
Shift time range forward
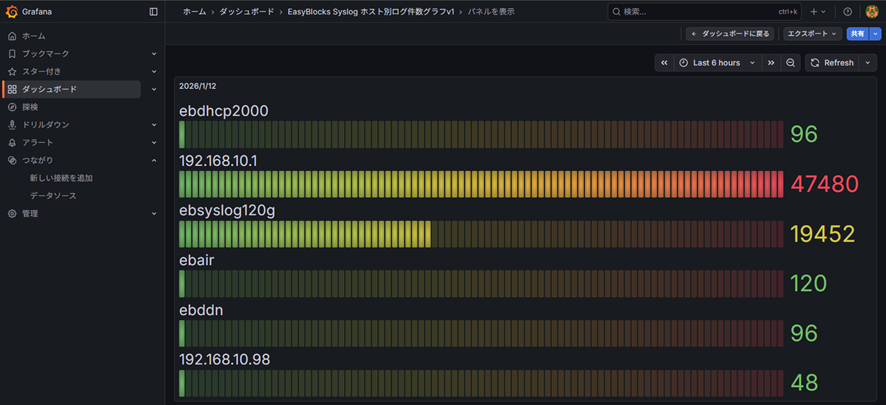tap(771, 63)
